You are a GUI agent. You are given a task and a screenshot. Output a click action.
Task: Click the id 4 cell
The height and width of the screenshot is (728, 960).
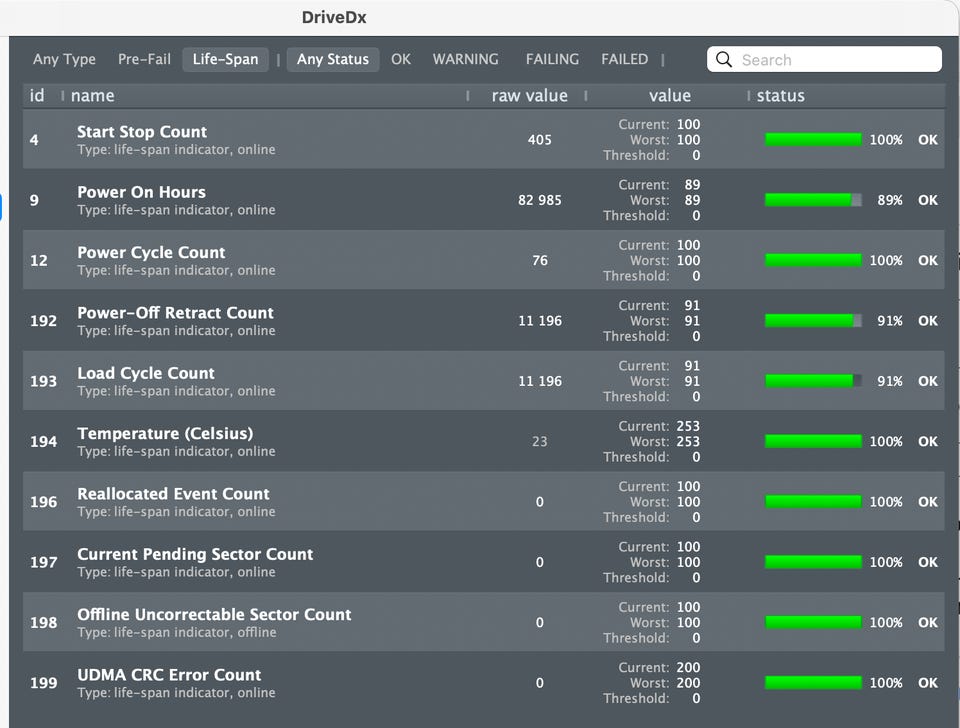[x=34, y=140]
